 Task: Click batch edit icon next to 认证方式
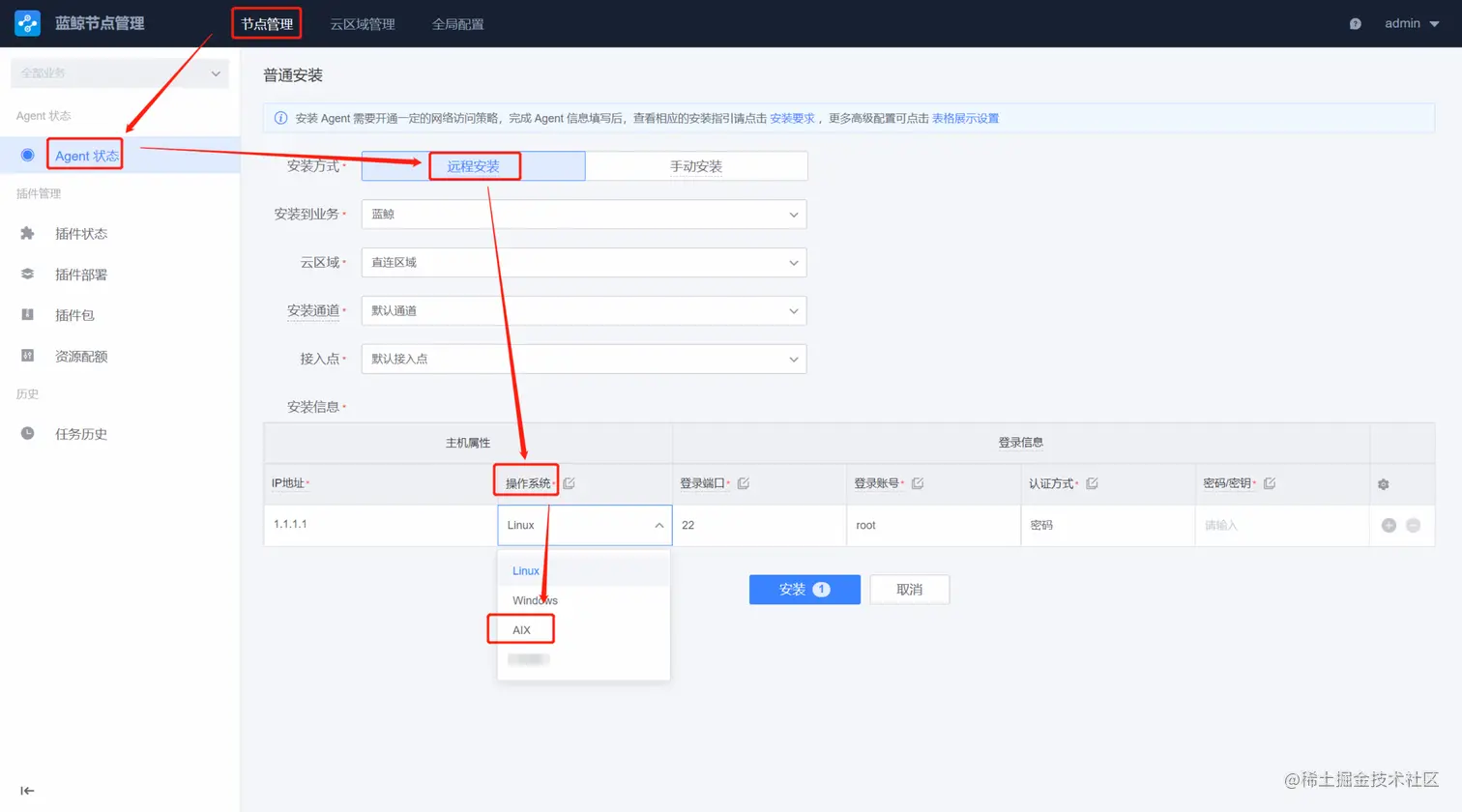(x=1092, y=483)
